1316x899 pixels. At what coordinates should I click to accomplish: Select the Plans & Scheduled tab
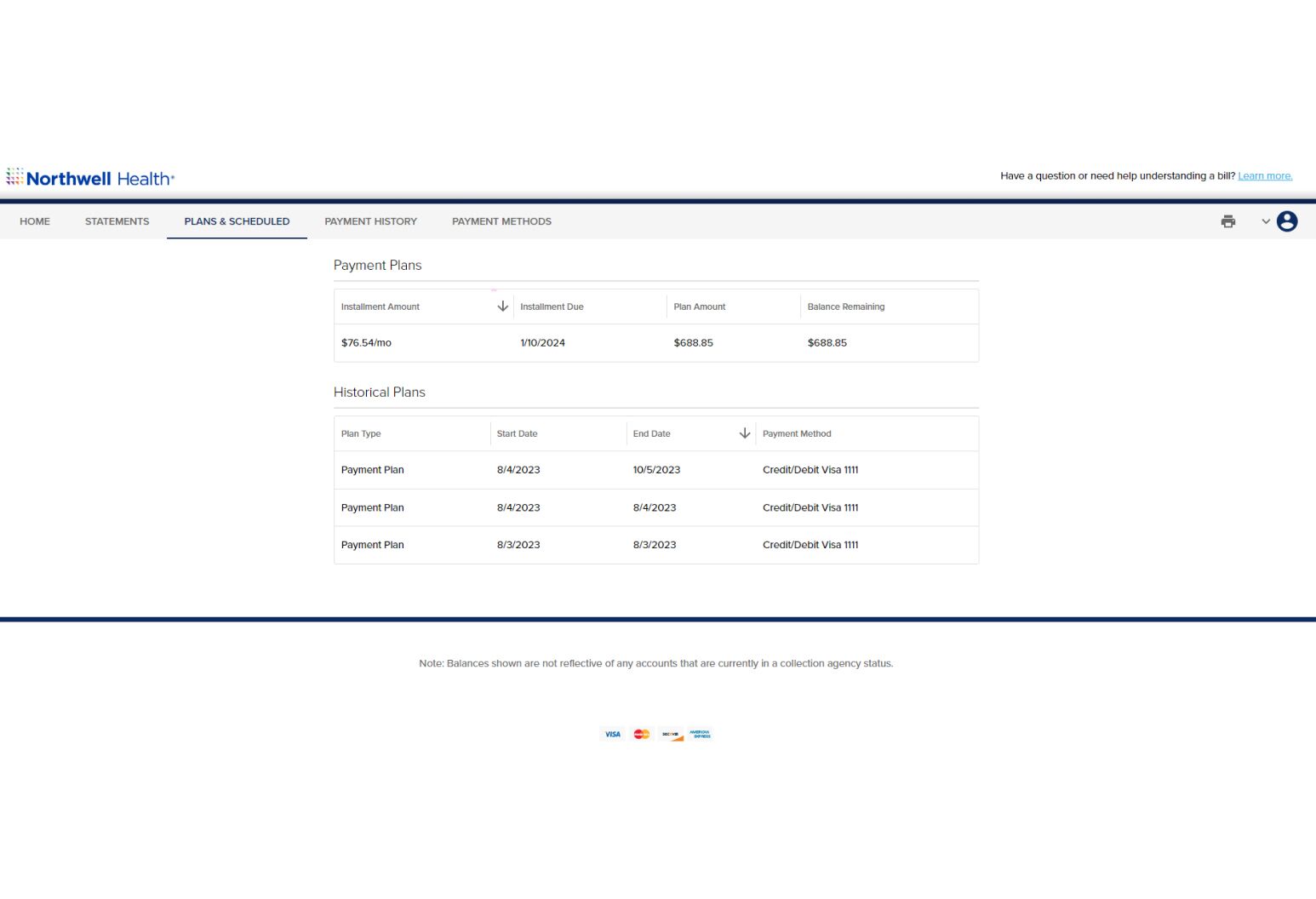click(x=237, y=221)
